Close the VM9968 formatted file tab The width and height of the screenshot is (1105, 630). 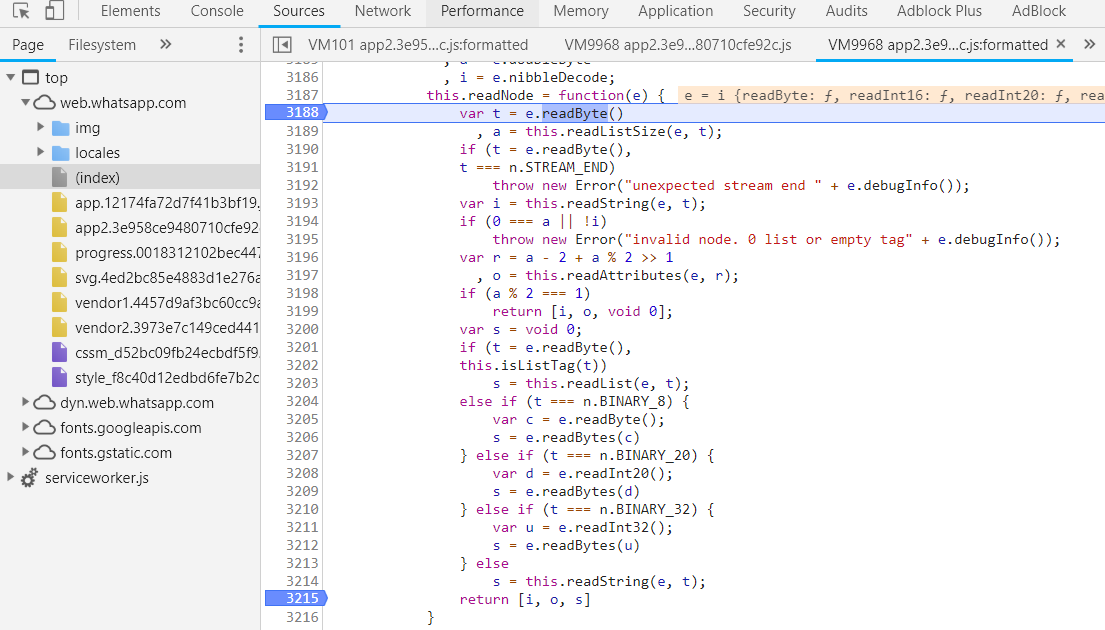[1061, 44]
